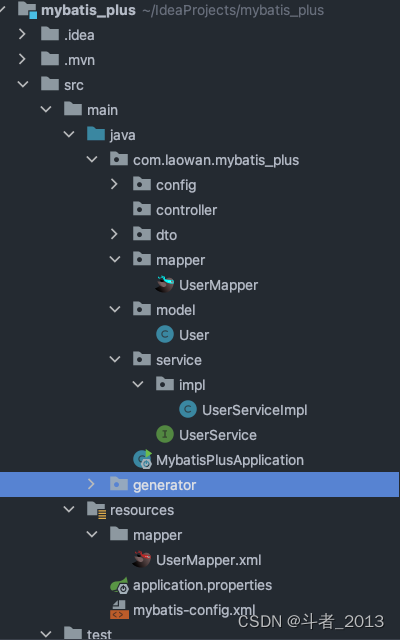Viewport: 400px width, 640px height.
Task: Expand the .idea folder
Action: [22, 35]
